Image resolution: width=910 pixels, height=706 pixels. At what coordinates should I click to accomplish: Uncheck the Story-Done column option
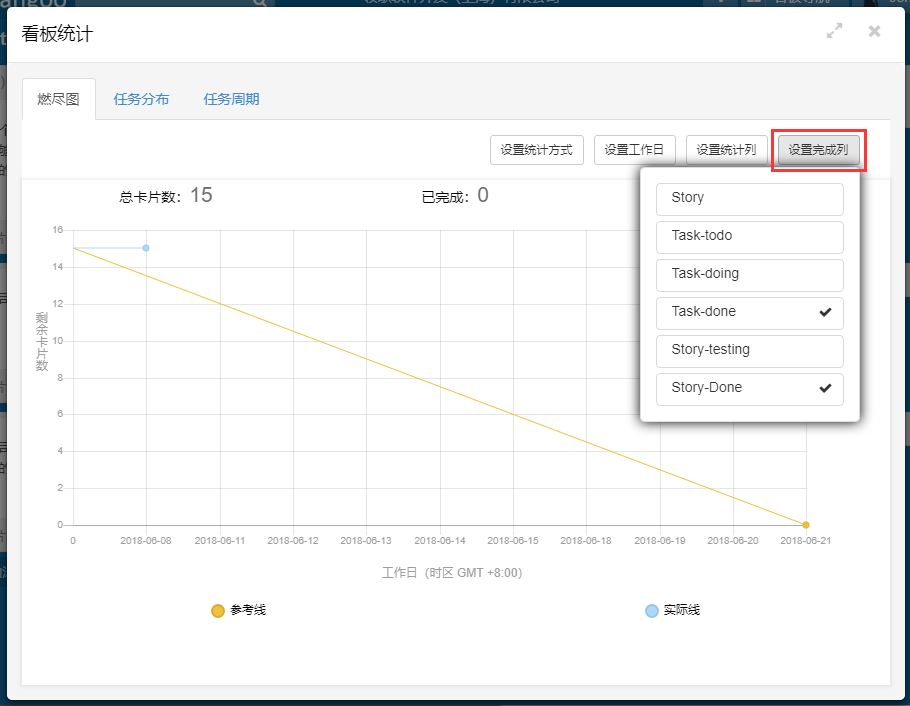click(749, 388)
